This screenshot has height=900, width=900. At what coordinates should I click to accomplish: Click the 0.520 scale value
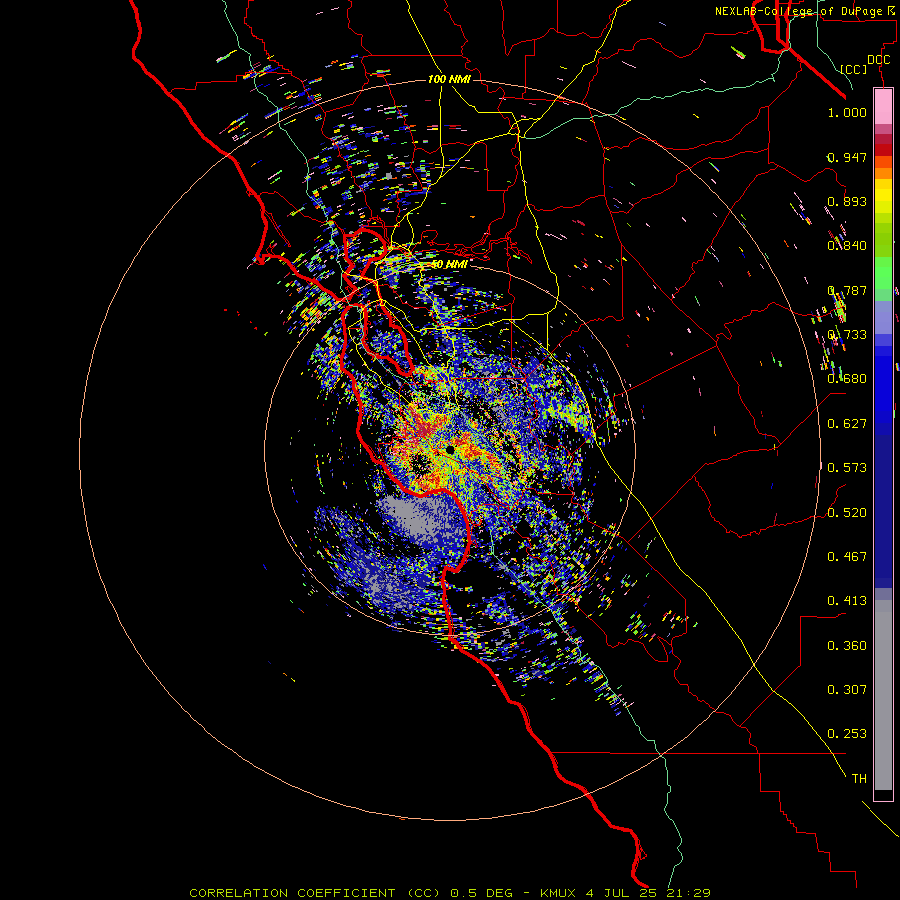point(847,513)
